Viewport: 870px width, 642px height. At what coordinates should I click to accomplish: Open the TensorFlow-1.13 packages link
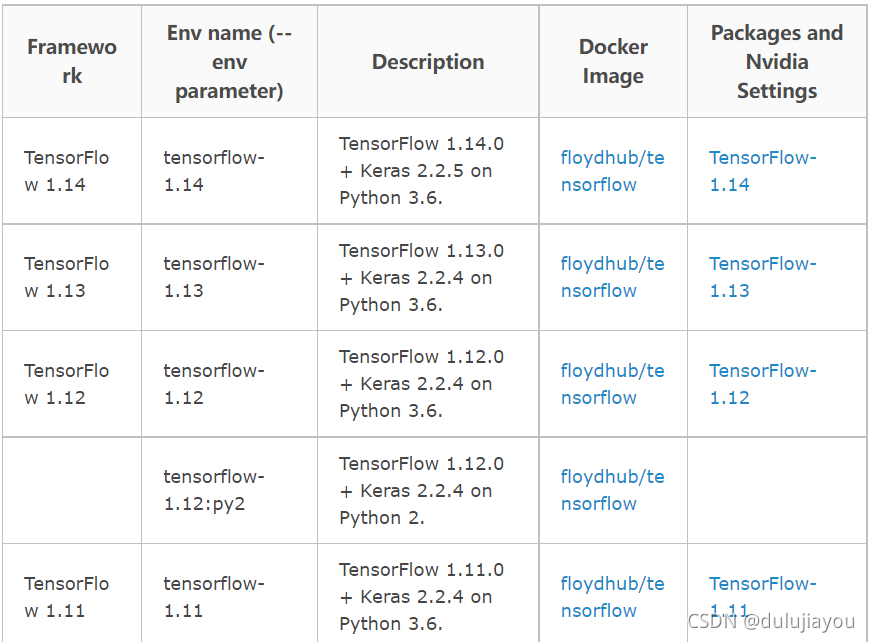coord(762,277)
